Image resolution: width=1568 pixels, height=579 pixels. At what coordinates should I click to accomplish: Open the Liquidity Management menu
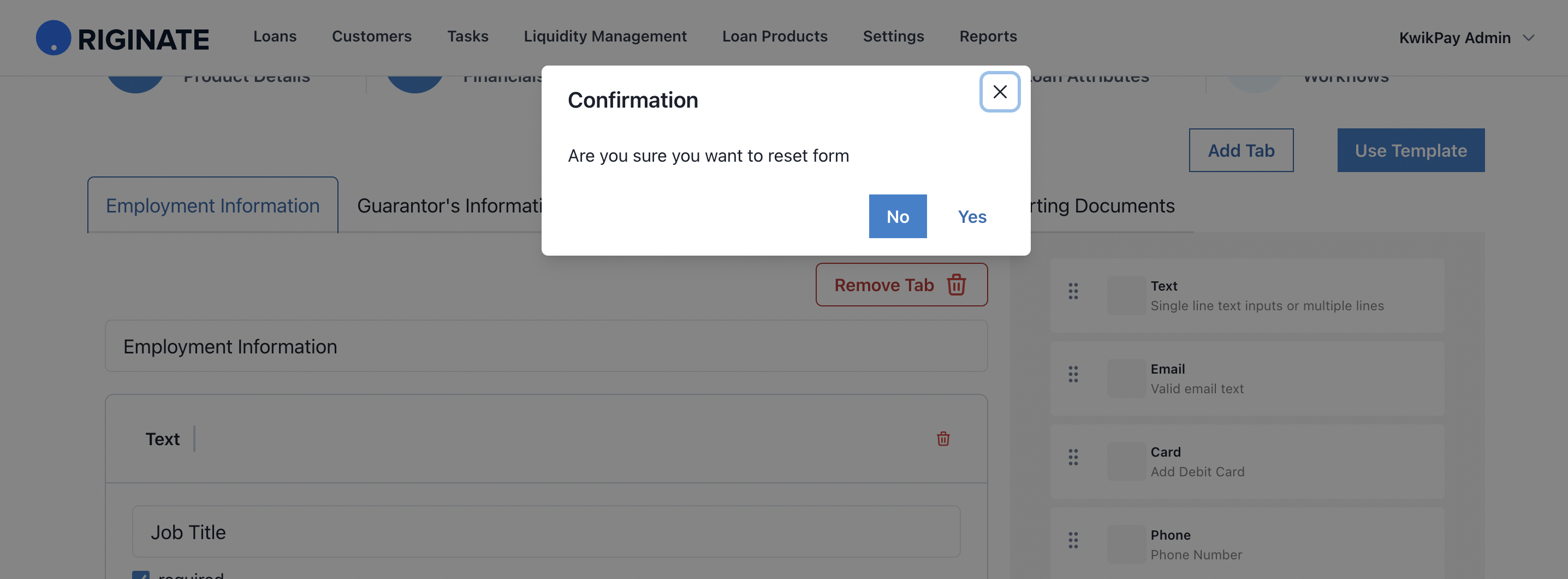point(605,36)
